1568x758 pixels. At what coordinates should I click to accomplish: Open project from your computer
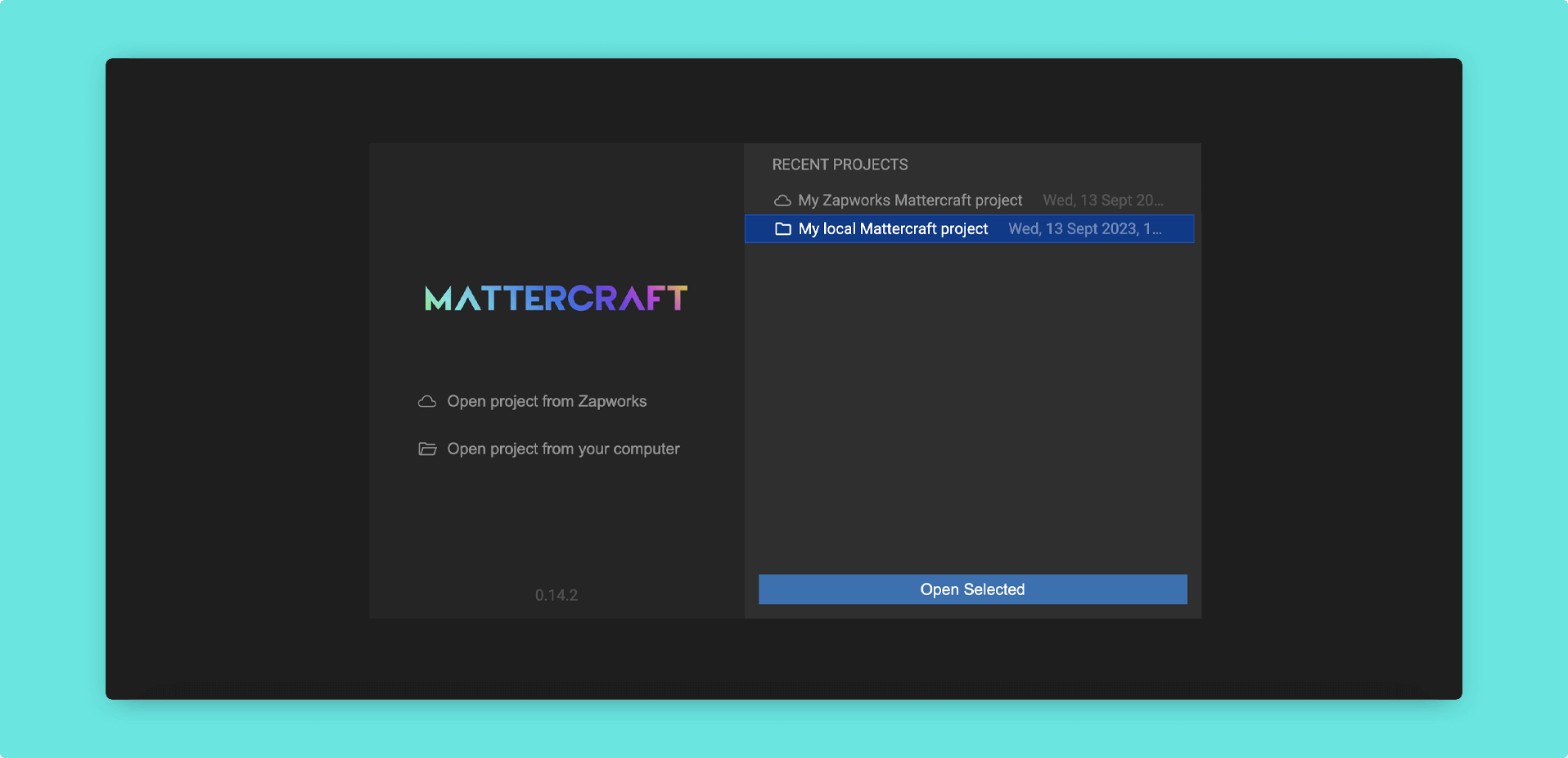click(x=563, y=449)
